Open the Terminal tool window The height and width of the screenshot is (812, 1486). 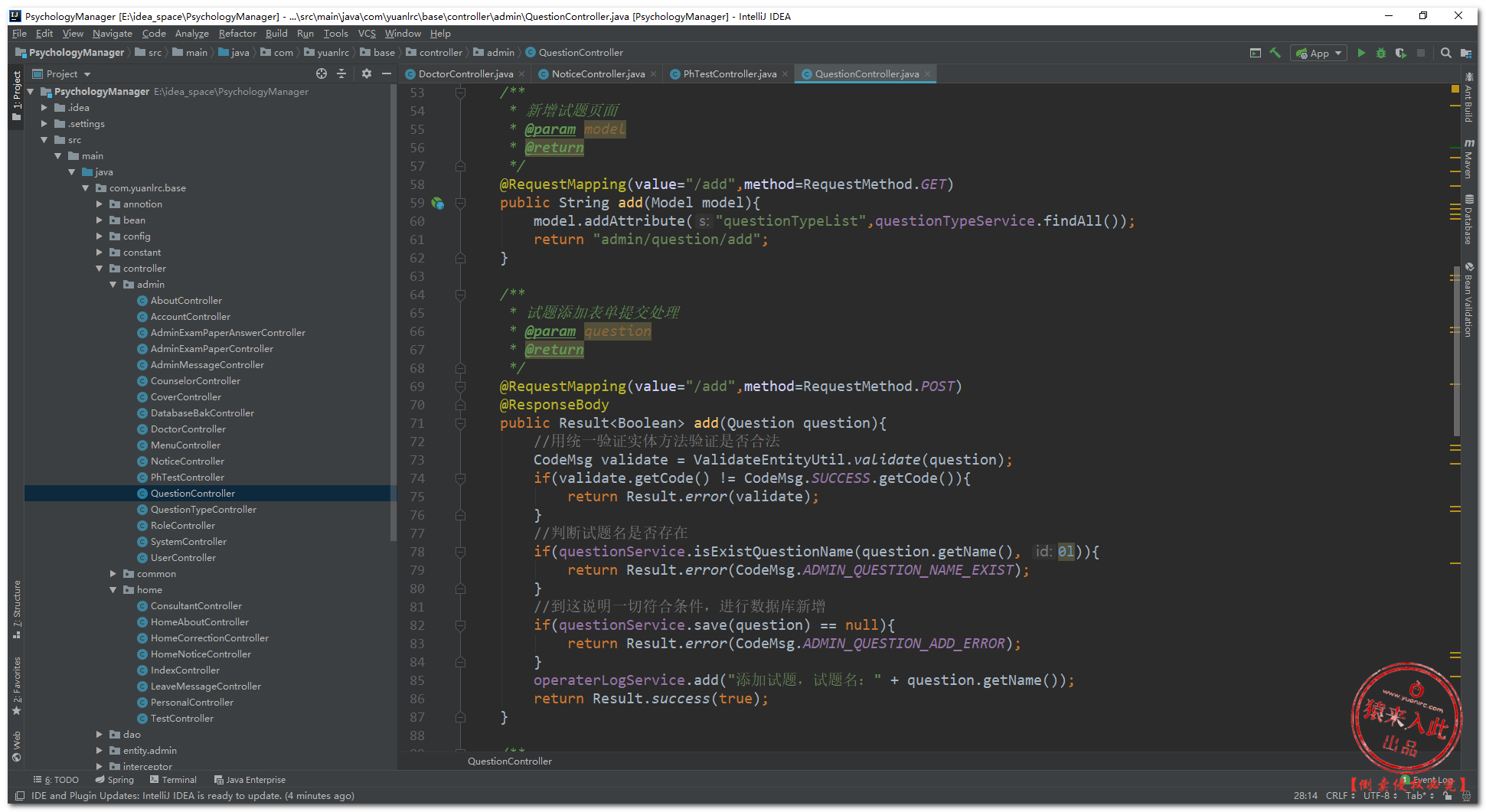pyautogui.click(x=173, y=780)
